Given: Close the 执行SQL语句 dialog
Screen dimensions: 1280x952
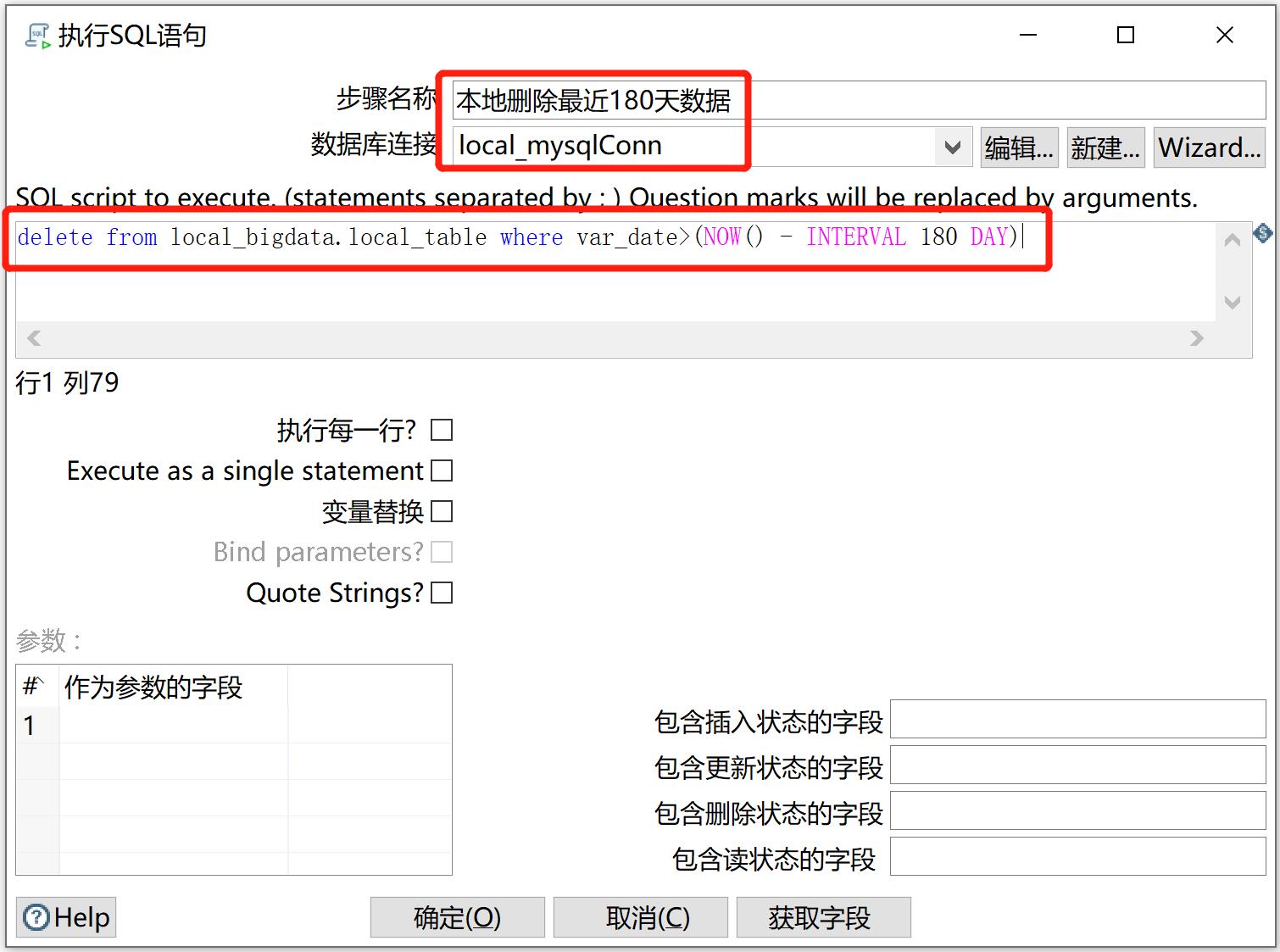Looking at the screenshot, I should (x=1225, y=35).
